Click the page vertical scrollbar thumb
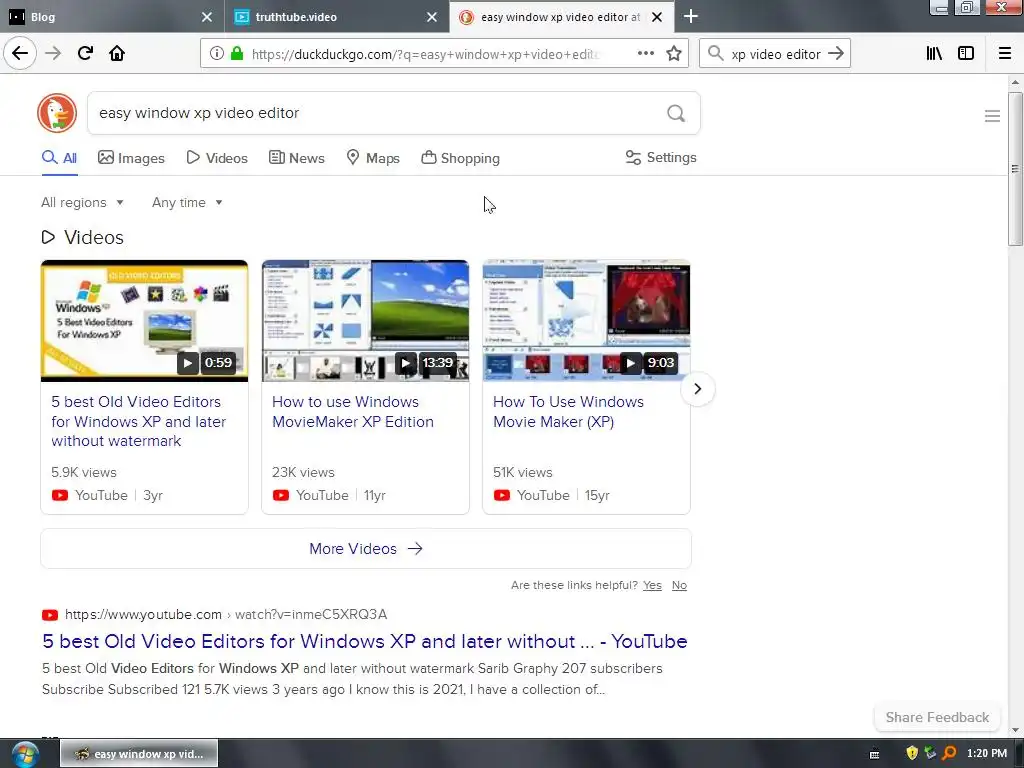Screen dimensions: 1024x768 tap(1015, 169)
